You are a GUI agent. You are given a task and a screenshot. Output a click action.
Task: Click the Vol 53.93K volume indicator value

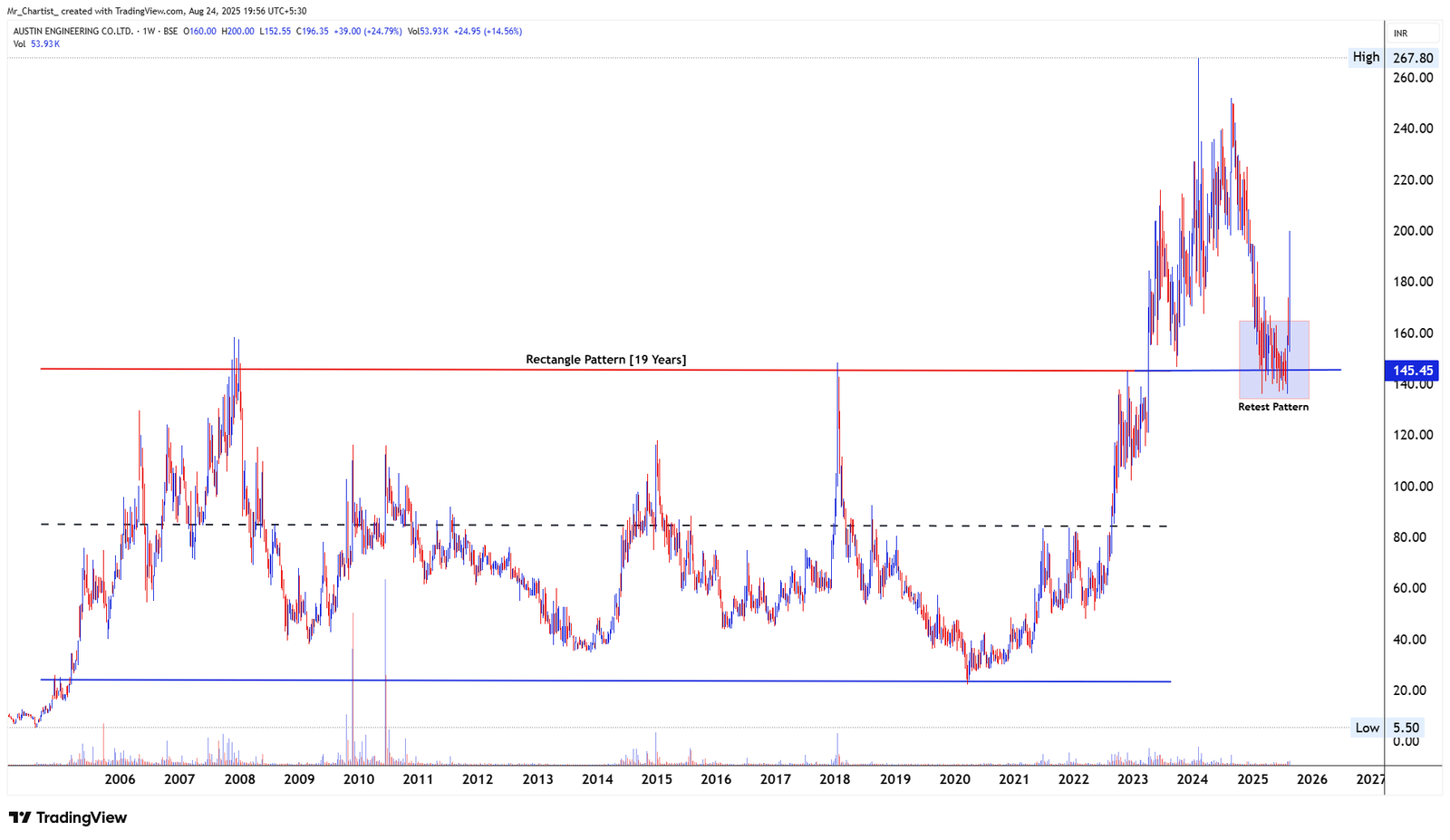[x=39, y=42]
